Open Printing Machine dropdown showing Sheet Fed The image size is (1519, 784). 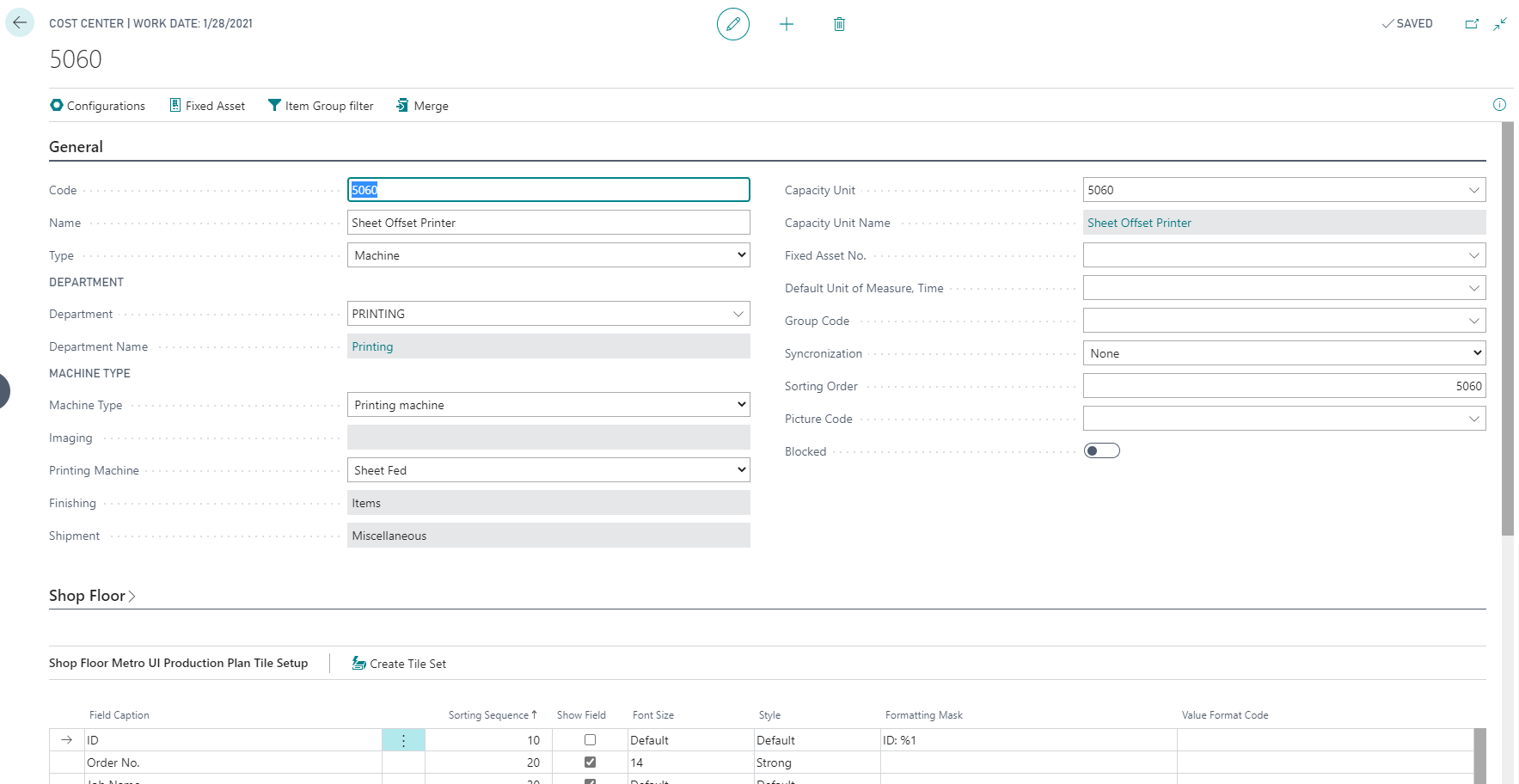[548, 470]
